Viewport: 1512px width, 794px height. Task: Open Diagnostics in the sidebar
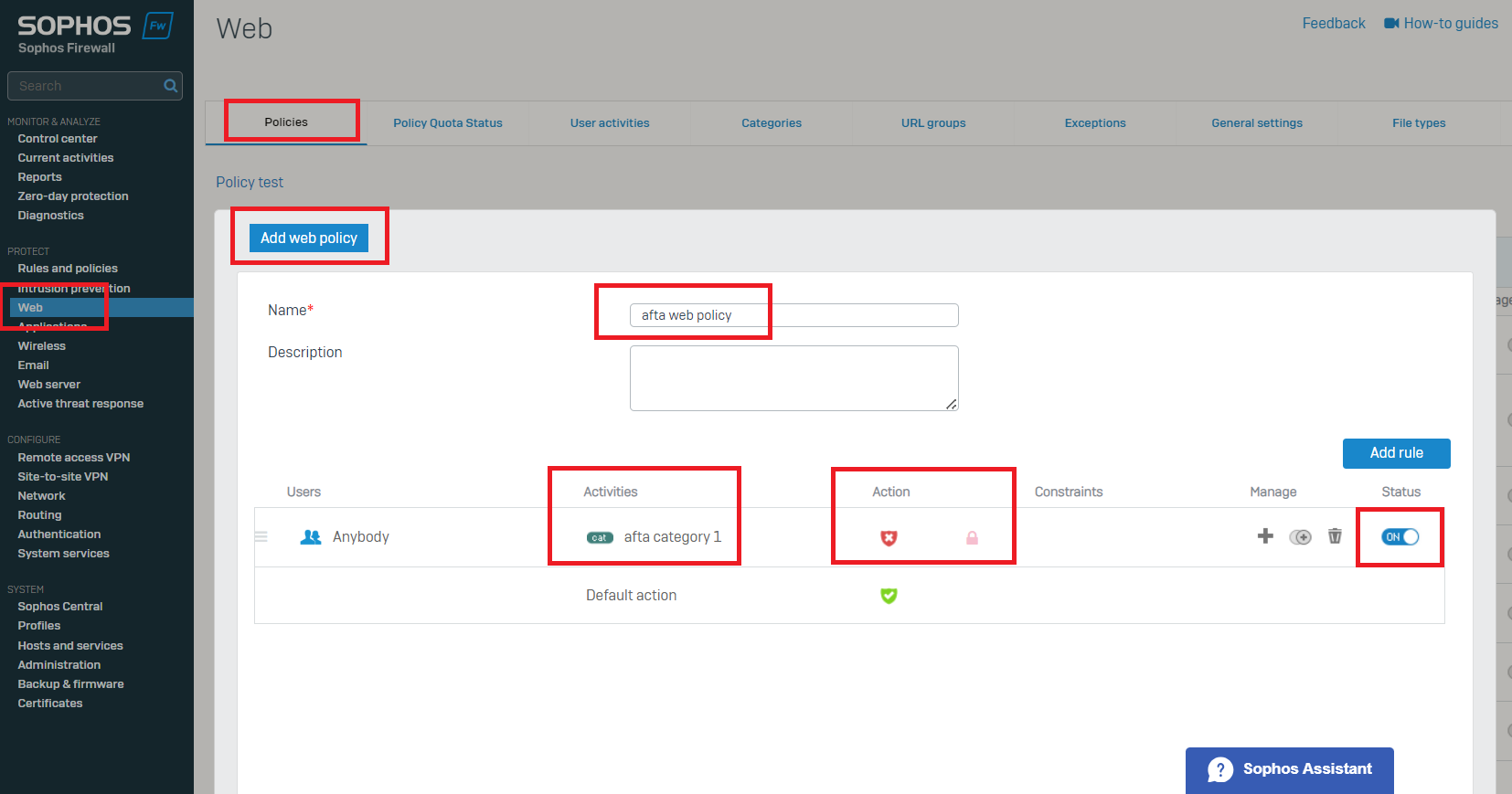click(51, 216)
